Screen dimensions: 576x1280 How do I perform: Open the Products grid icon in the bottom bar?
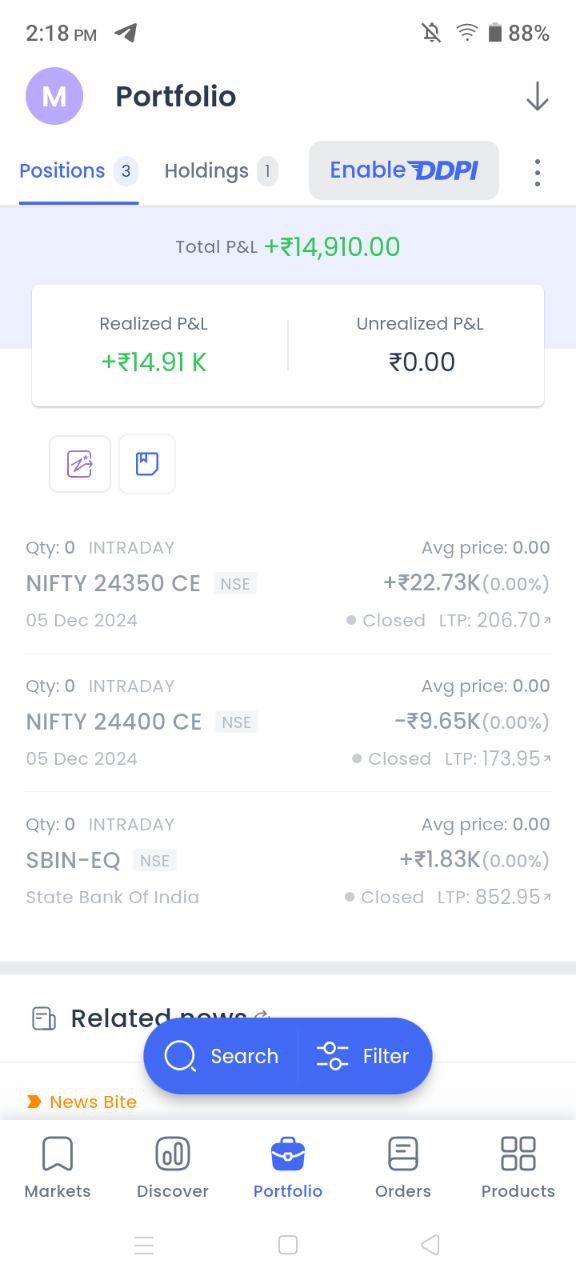(x=518, y=1154)
